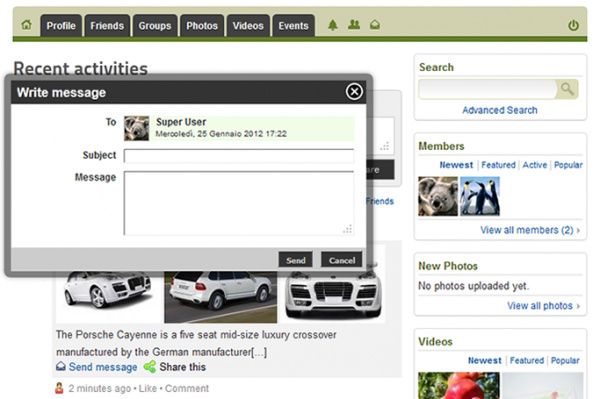Viewport: 600px width, 399px height.
Task: Show Featured members filter
Action: [498, 165]
